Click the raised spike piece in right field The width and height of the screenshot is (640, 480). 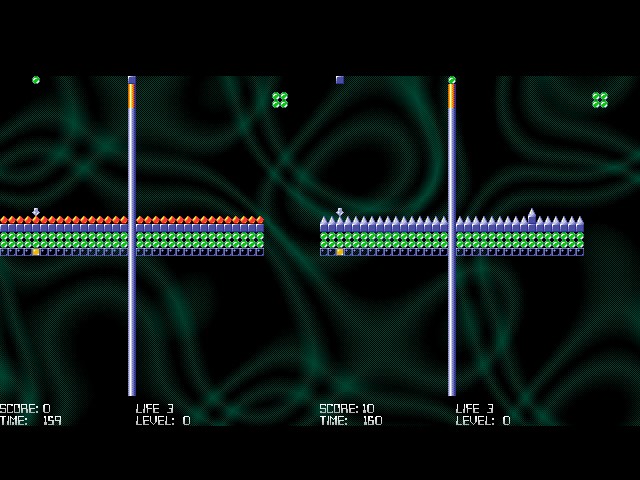(532, 215)
